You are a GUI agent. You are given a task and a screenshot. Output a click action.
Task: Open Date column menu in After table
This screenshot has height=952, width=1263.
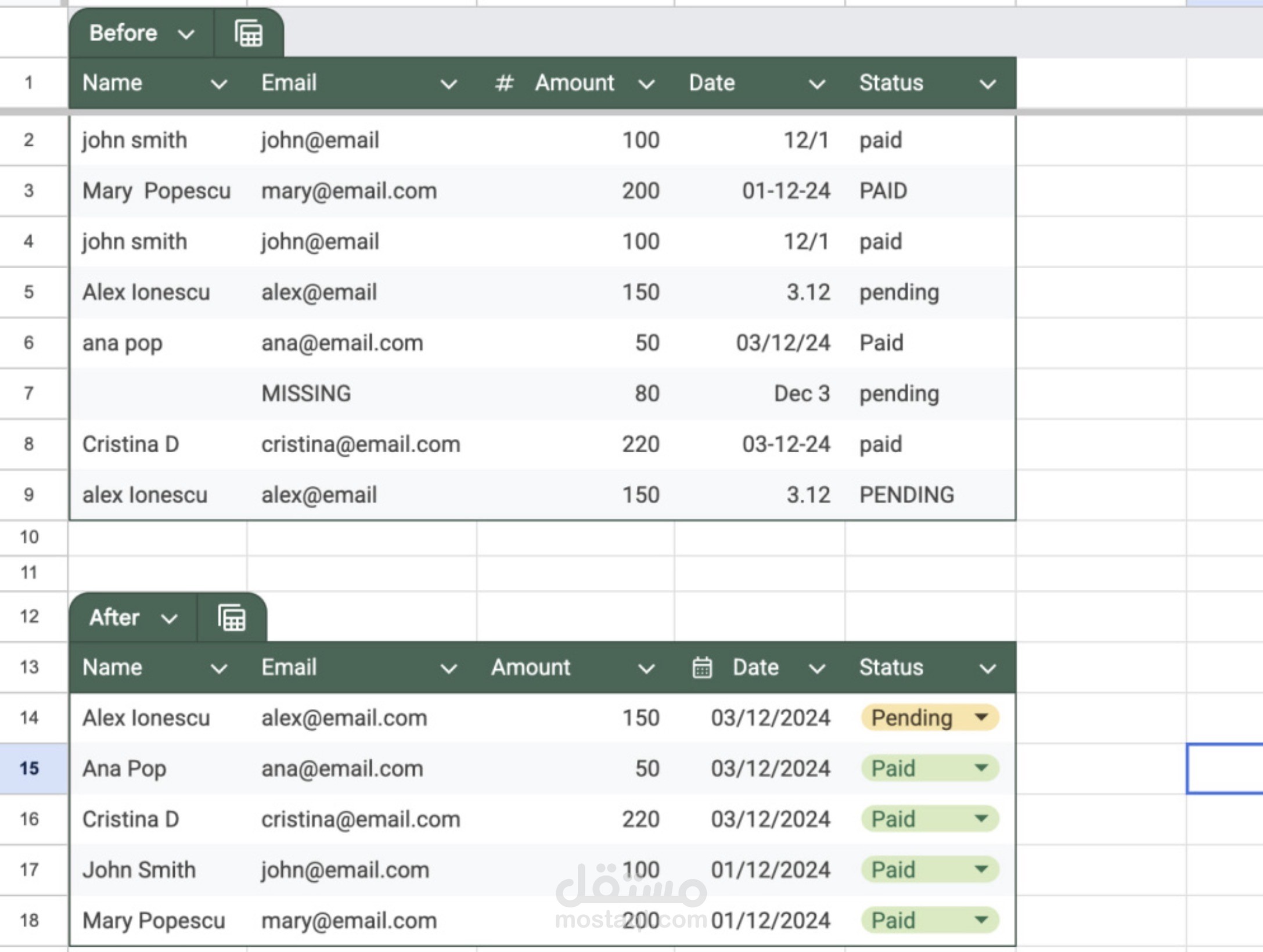pyautogui.click(x=817, y=669)
